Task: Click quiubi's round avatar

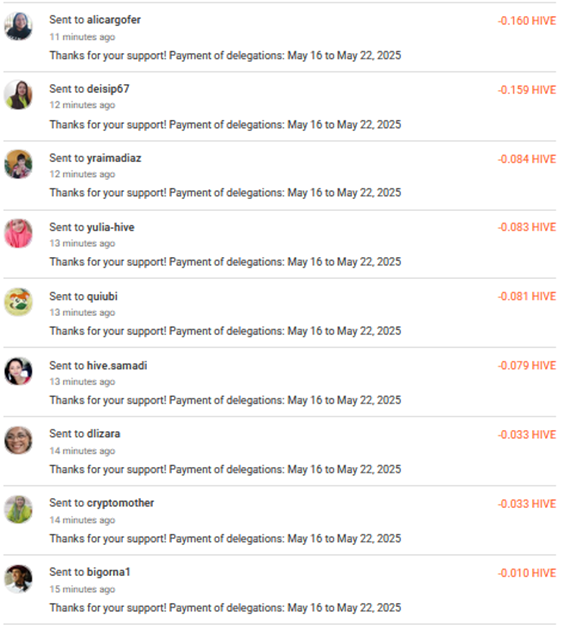Action: [18, 303]
